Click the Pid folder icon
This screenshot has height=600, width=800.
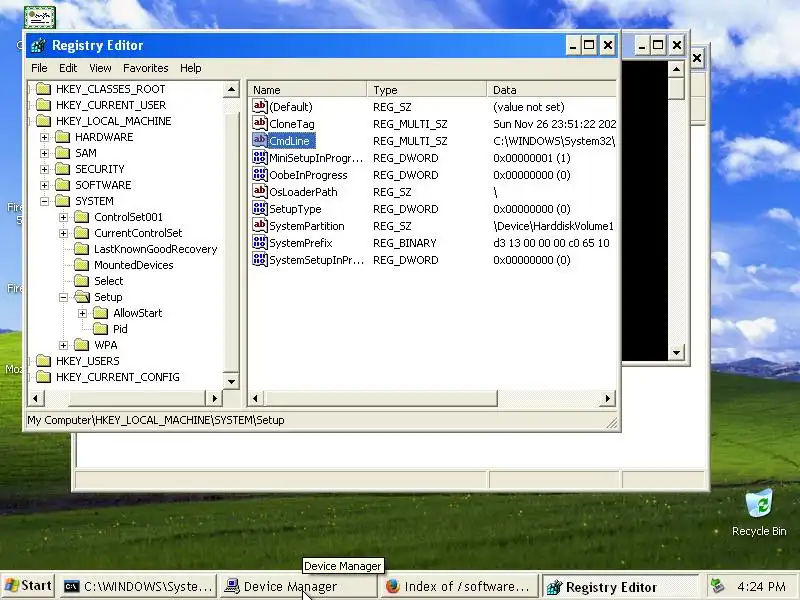pyautogui.click(x=101, y=329)
